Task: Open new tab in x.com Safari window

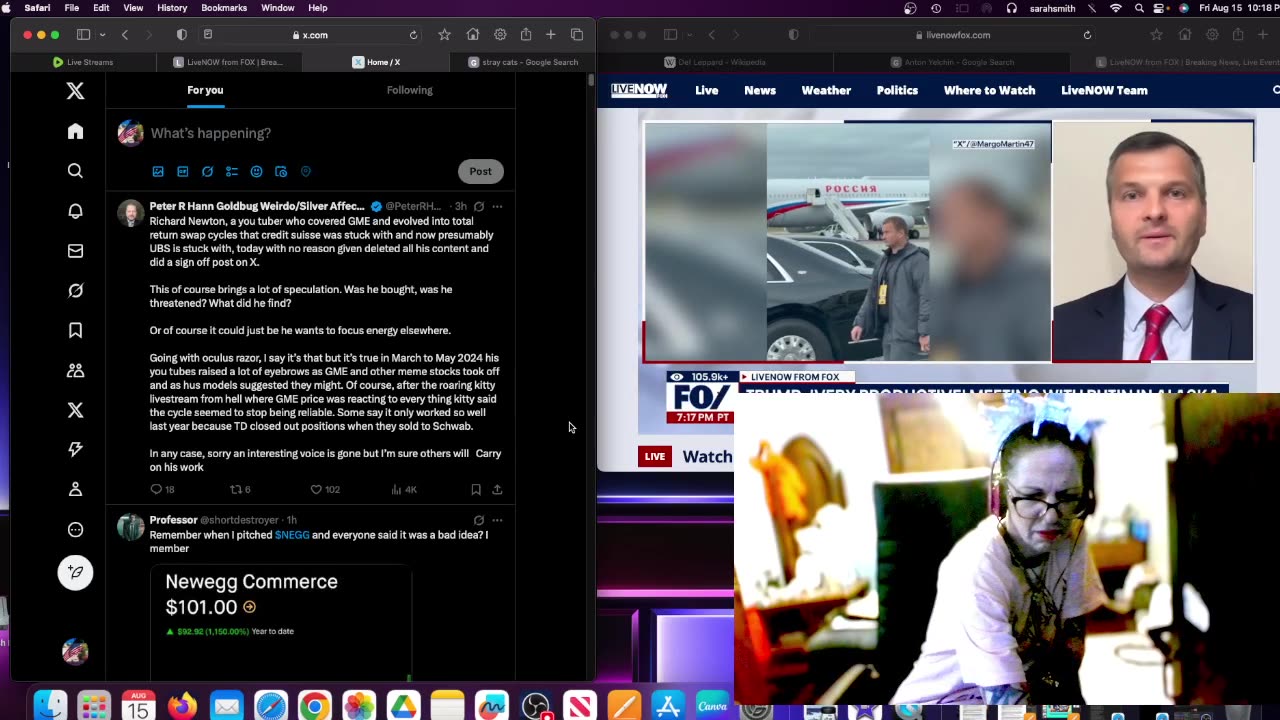Action: [550, 35]
